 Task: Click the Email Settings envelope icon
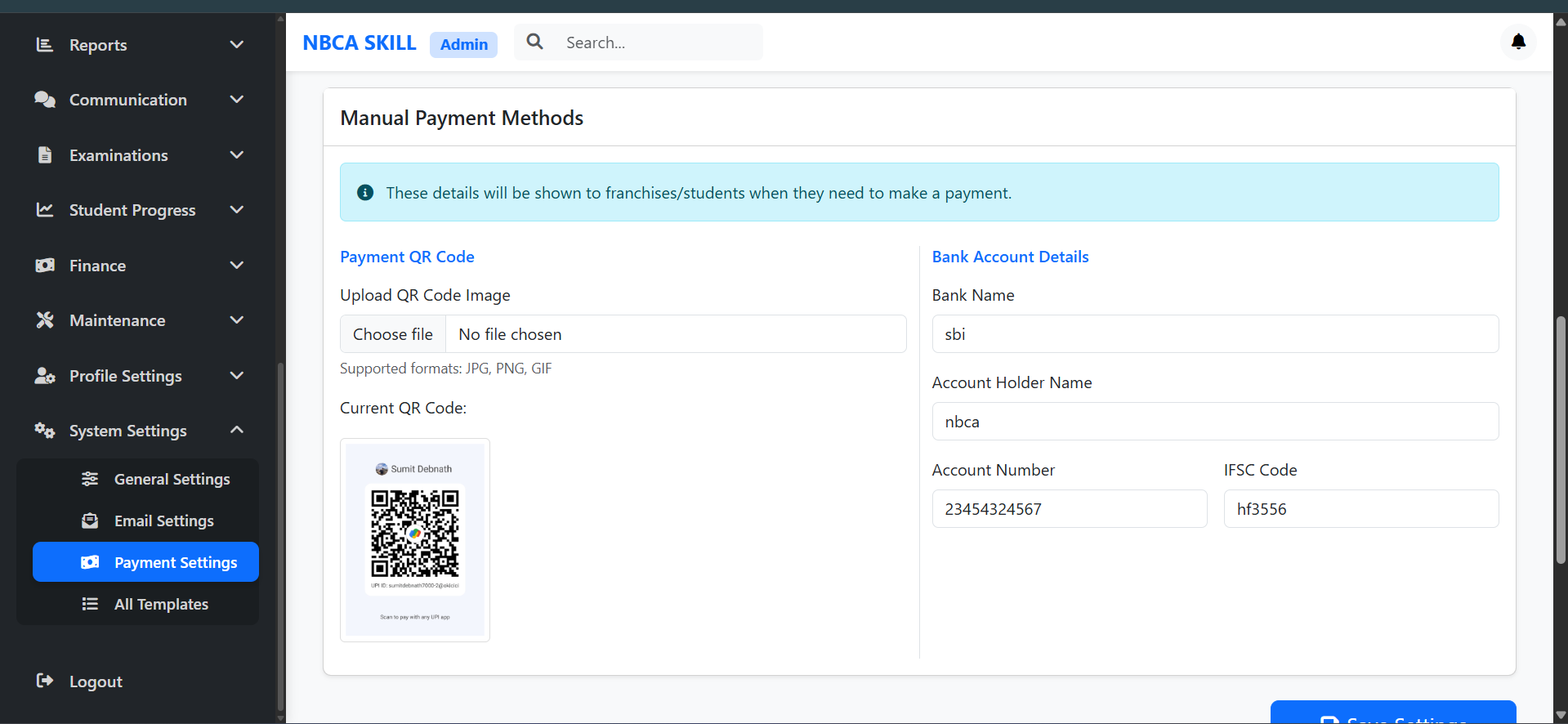[90, 521]
